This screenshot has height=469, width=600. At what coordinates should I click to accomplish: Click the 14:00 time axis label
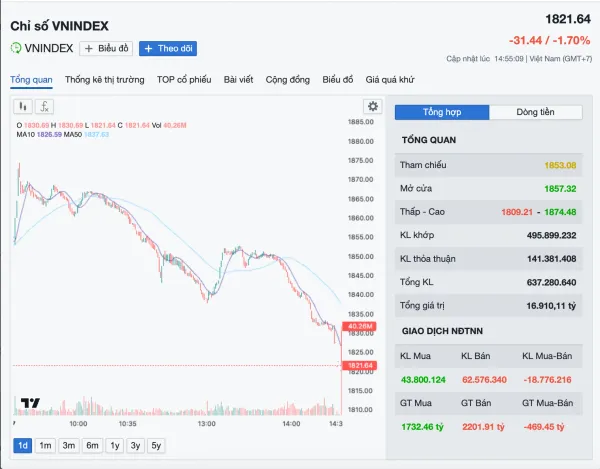pos(291,424)
